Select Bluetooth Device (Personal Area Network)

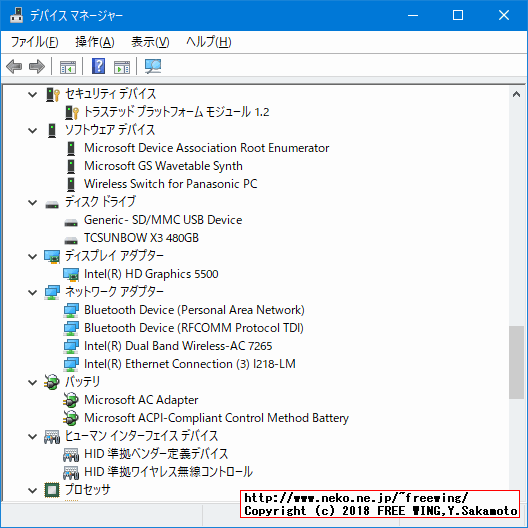[194, 310]
